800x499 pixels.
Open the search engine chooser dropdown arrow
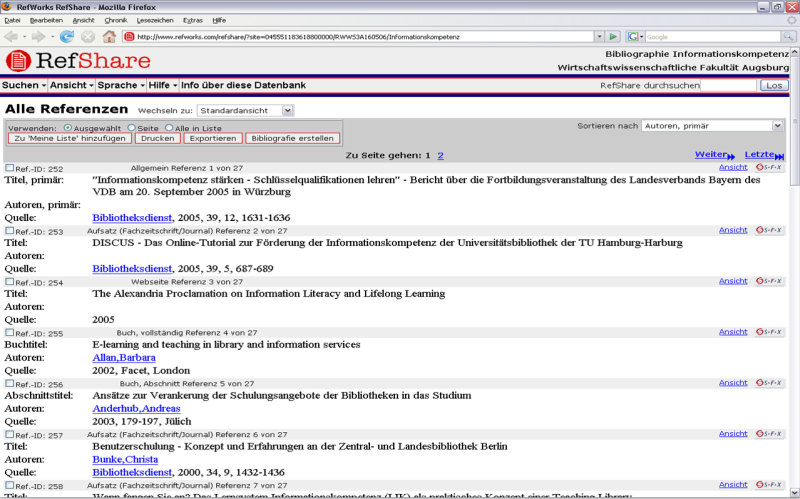[x=641, y=37]
